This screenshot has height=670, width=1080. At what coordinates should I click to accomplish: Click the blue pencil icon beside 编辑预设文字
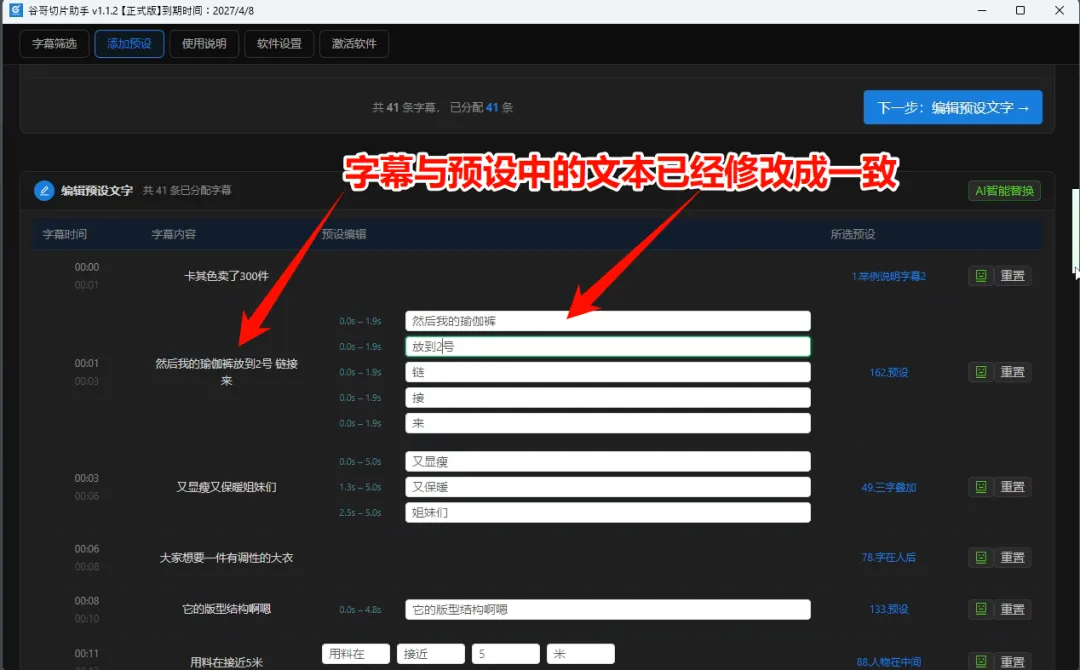tap(44, 191)
